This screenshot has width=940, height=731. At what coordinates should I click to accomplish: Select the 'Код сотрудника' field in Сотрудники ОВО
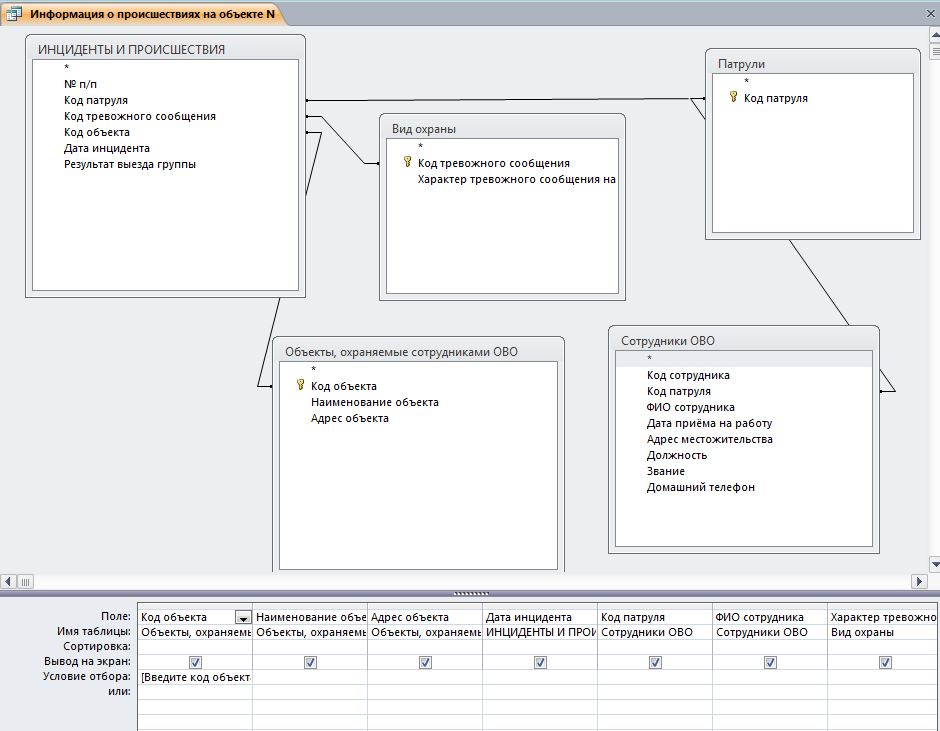pyautogui.click(x=688, y=375)
